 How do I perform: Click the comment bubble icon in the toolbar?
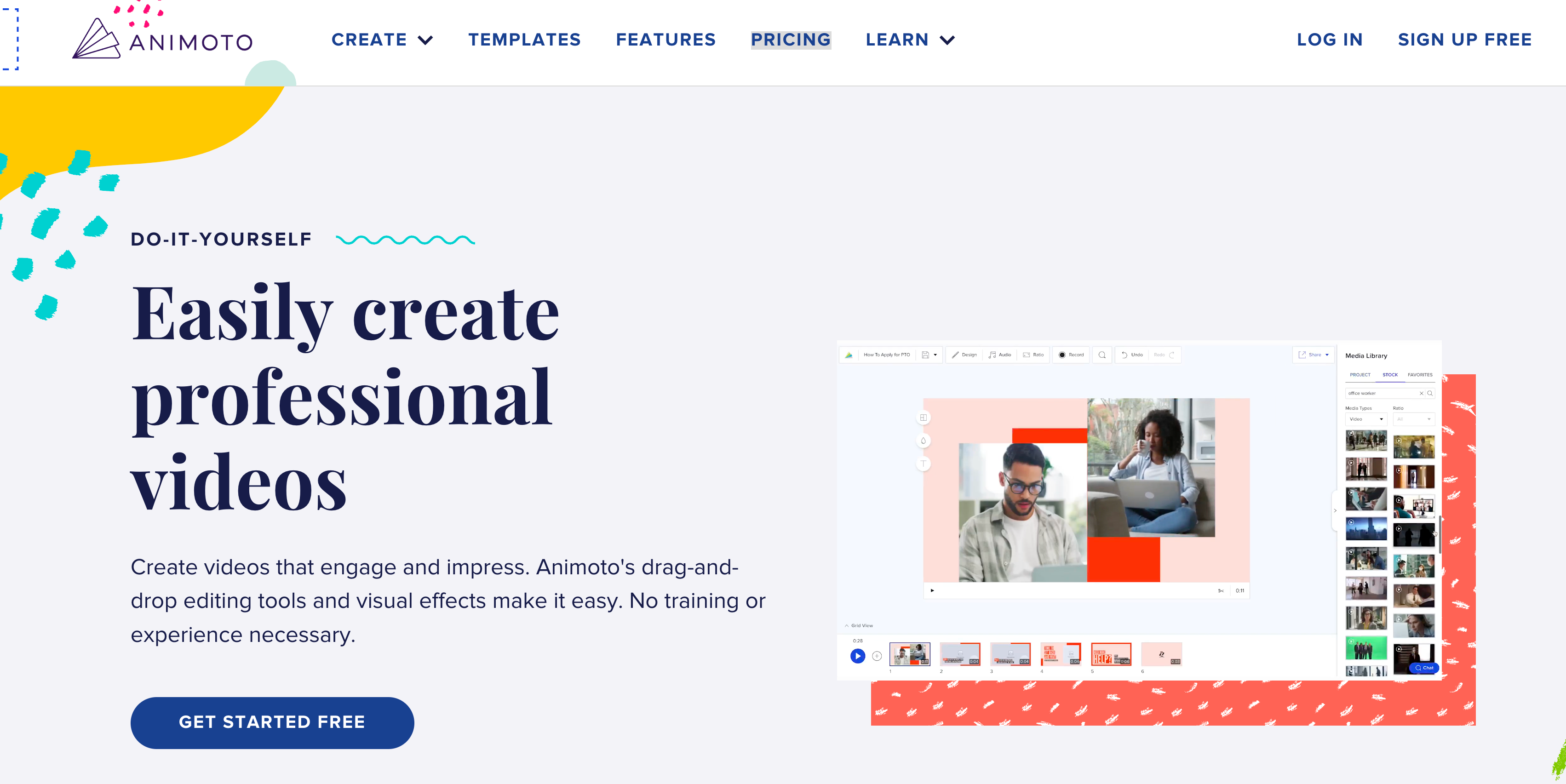tap(1102, 355)
